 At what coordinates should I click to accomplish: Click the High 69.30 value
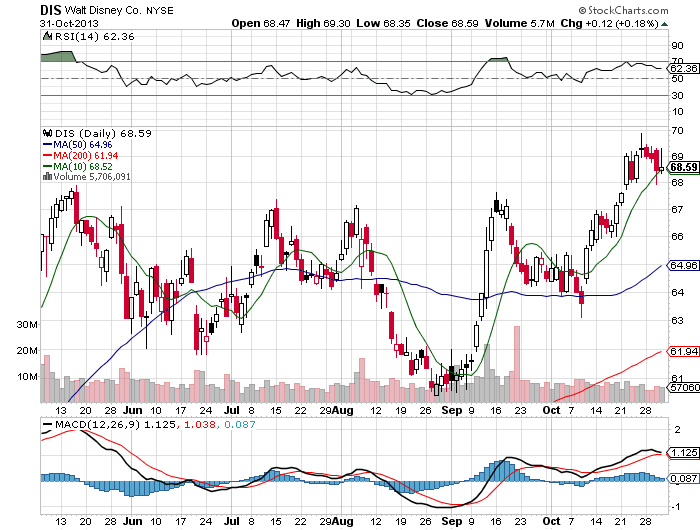pyautogui.click(x=323, y=23)
